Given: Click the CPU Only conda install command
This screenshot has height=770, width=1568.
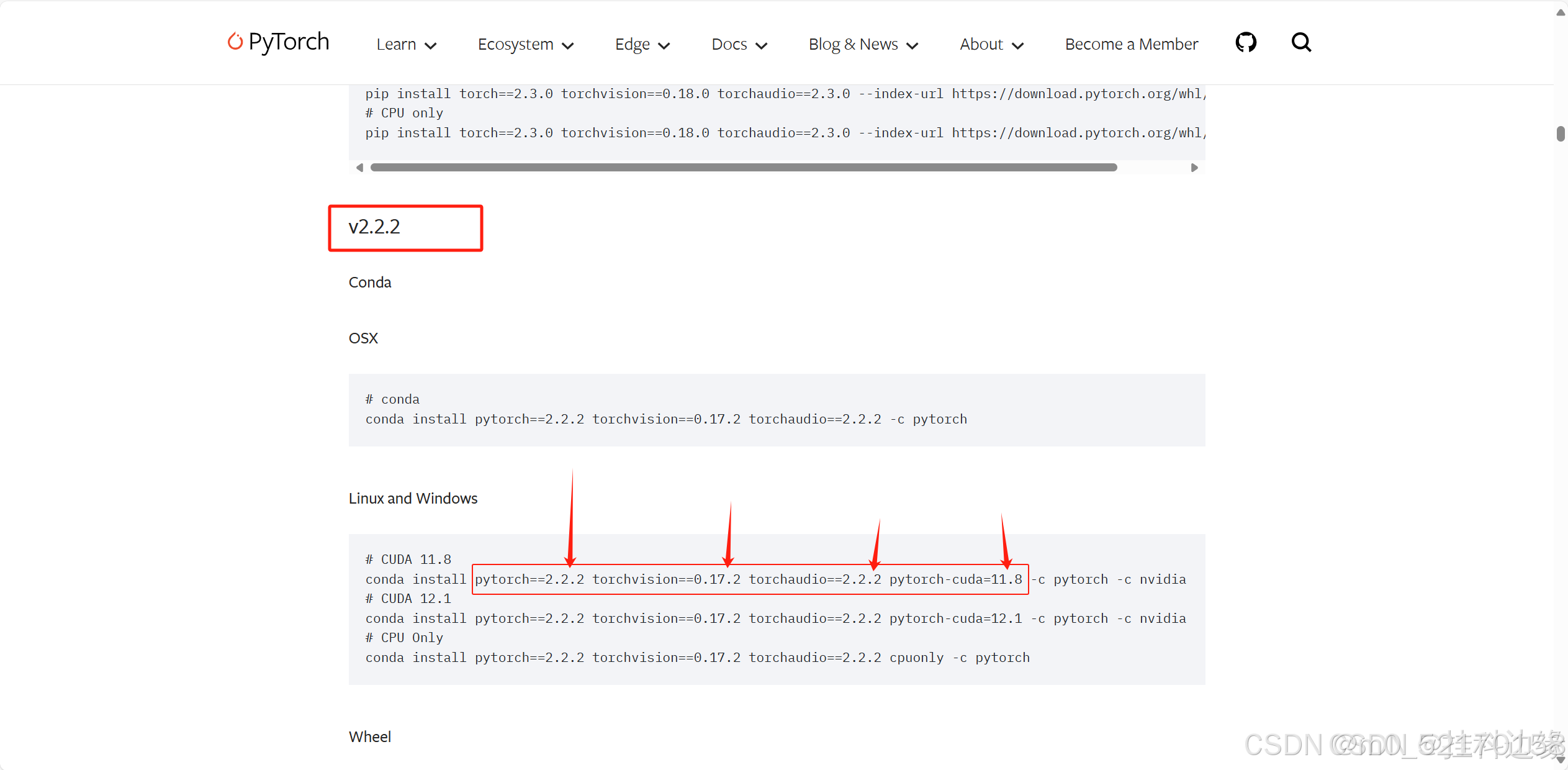Looking at the screenshot, I should click(x=696, y=658).
